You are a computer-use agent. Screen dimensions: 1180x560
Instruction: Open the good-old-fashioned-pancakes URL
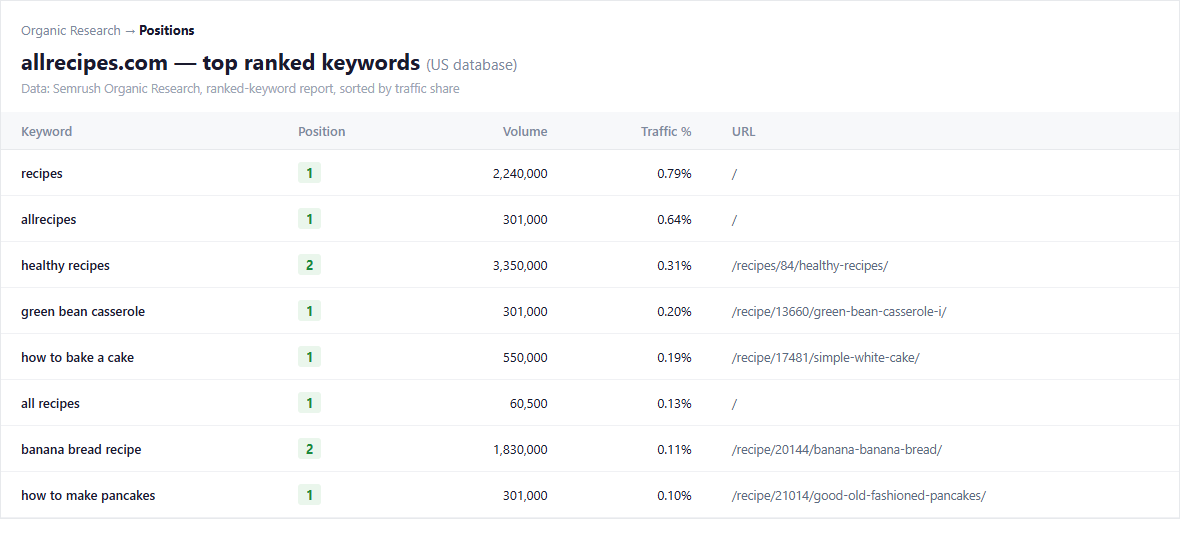point(859,495)
